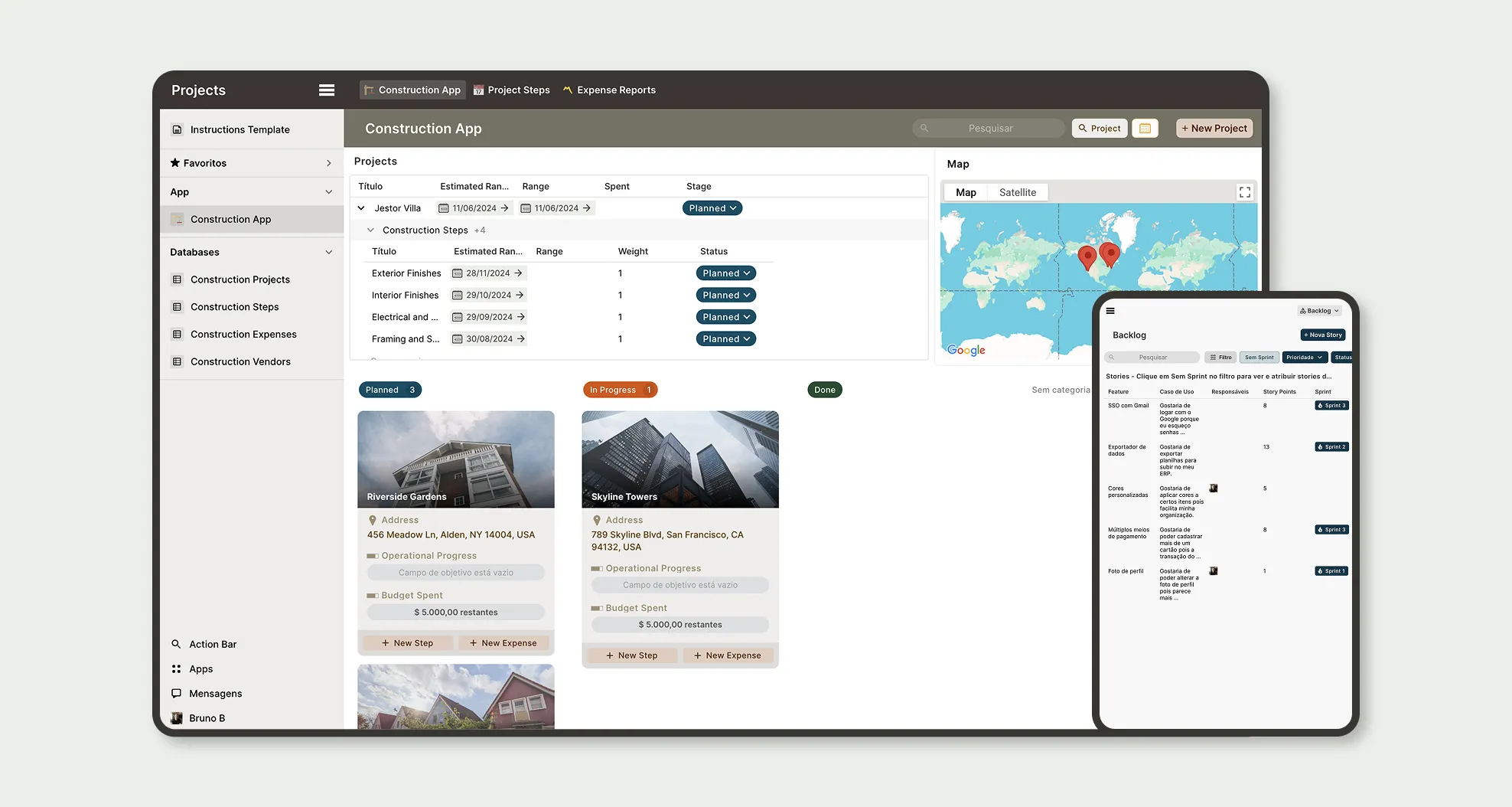Add New Expense to Skyline Towers
The height and width of the screenshot is (807, 1512).
728,655
